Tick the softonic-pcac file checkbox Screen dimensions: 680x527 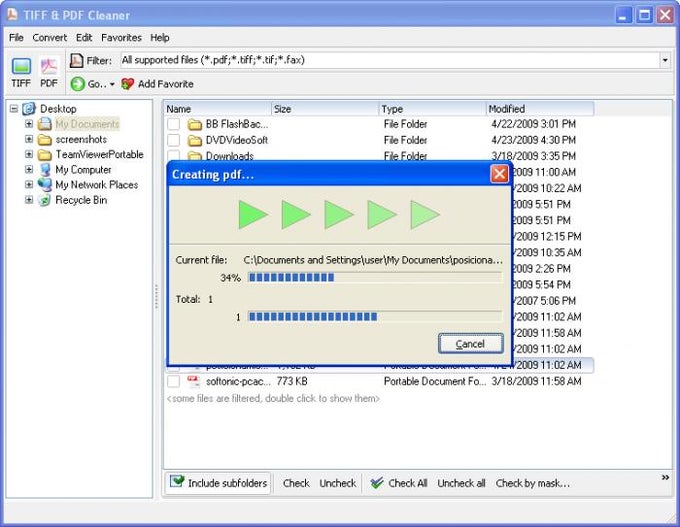coord(173,381)
